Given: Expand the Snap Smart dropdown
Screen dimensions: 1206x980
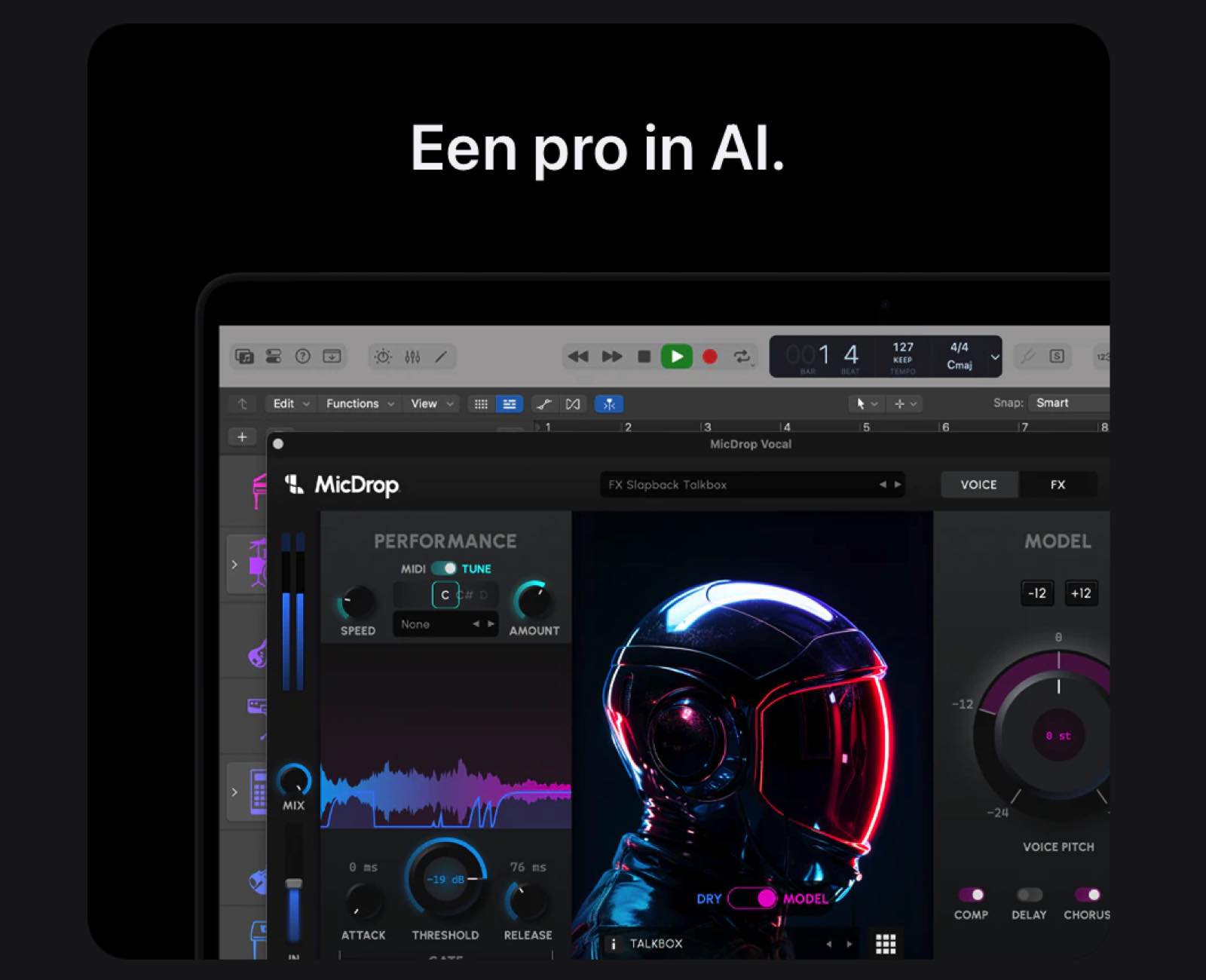Looking at the screenshot, I should 1070,403.
